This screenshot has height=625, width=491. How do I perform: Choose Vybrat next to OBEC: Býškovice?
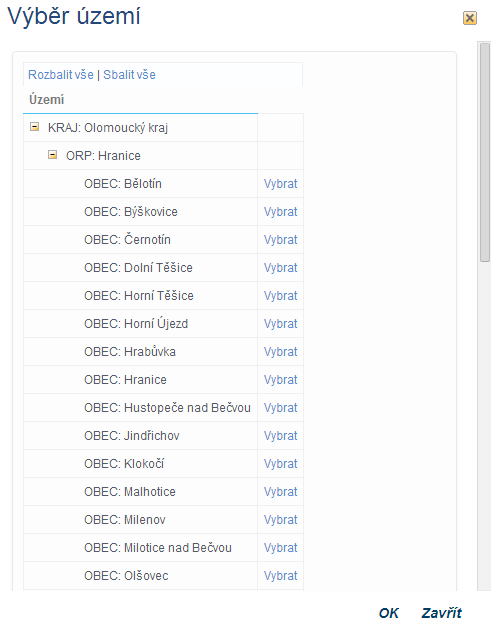(x=281, y=212)
